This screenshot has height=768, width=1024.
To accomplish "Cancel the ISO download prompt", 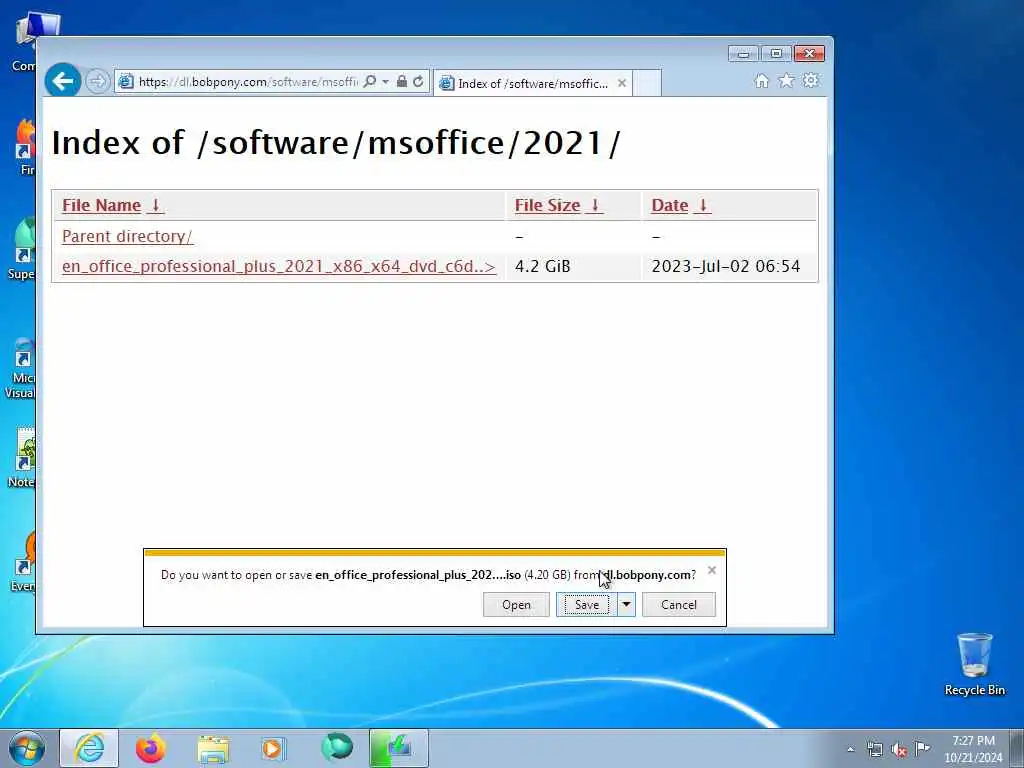I will [679, 605].
